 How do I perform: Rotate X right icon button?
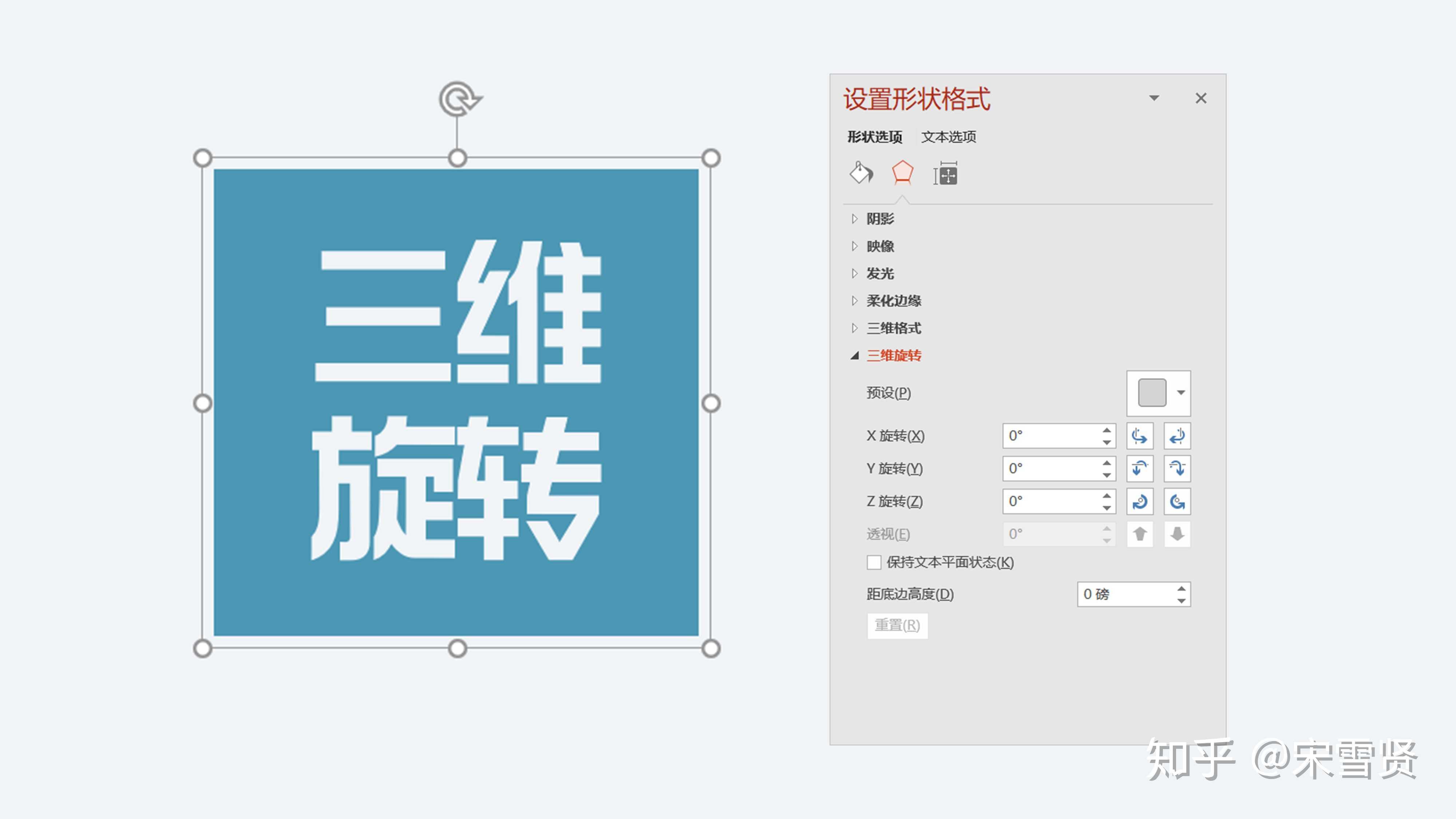click(1177, 436)
